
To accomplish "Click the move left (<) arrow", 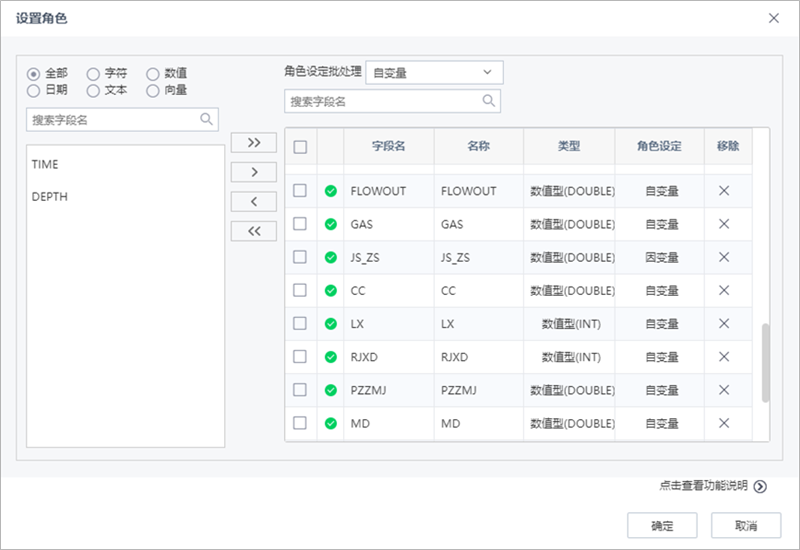I will (253, 202).
